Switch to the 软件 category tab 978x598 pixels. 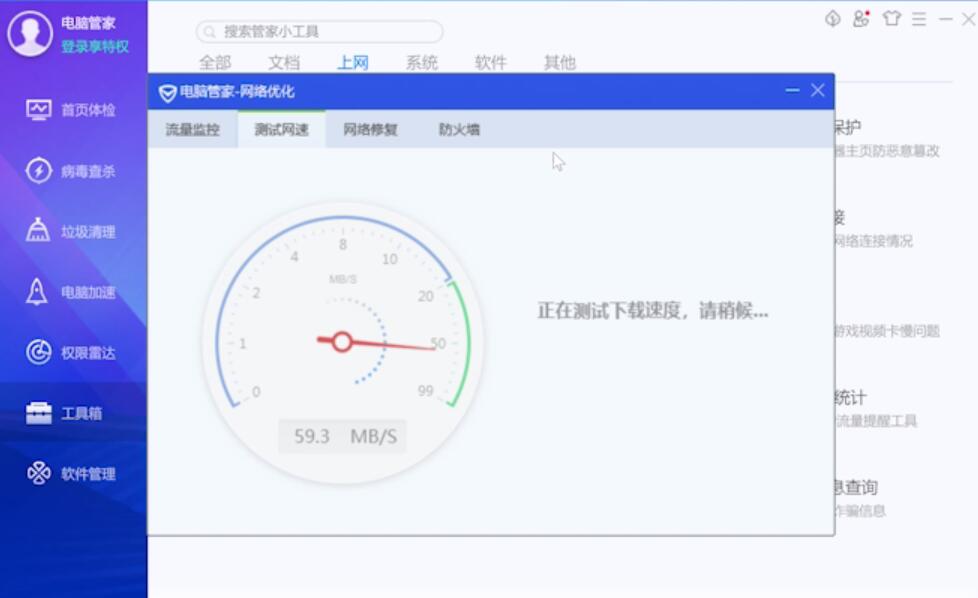(491, 62)
